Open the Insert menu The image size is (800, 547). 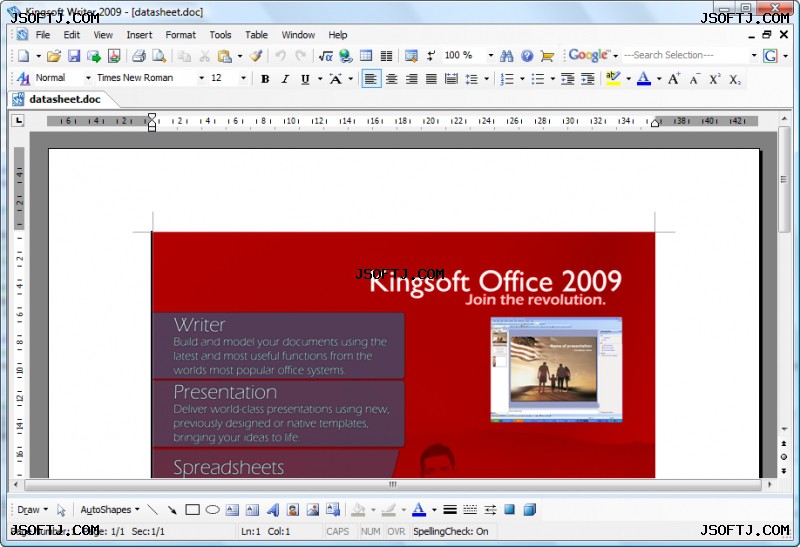tap(139, 35)
